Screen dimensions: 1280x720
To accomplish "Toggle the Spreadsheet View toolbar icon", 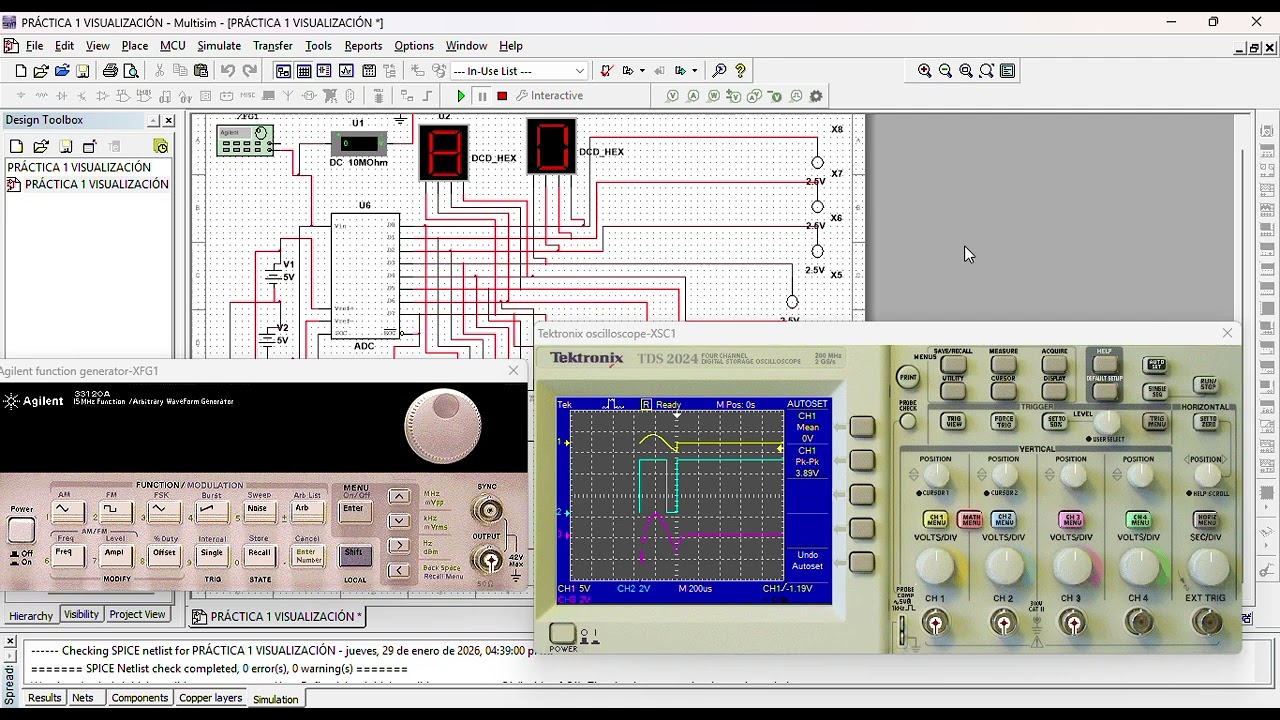I will tap(304, 71).
